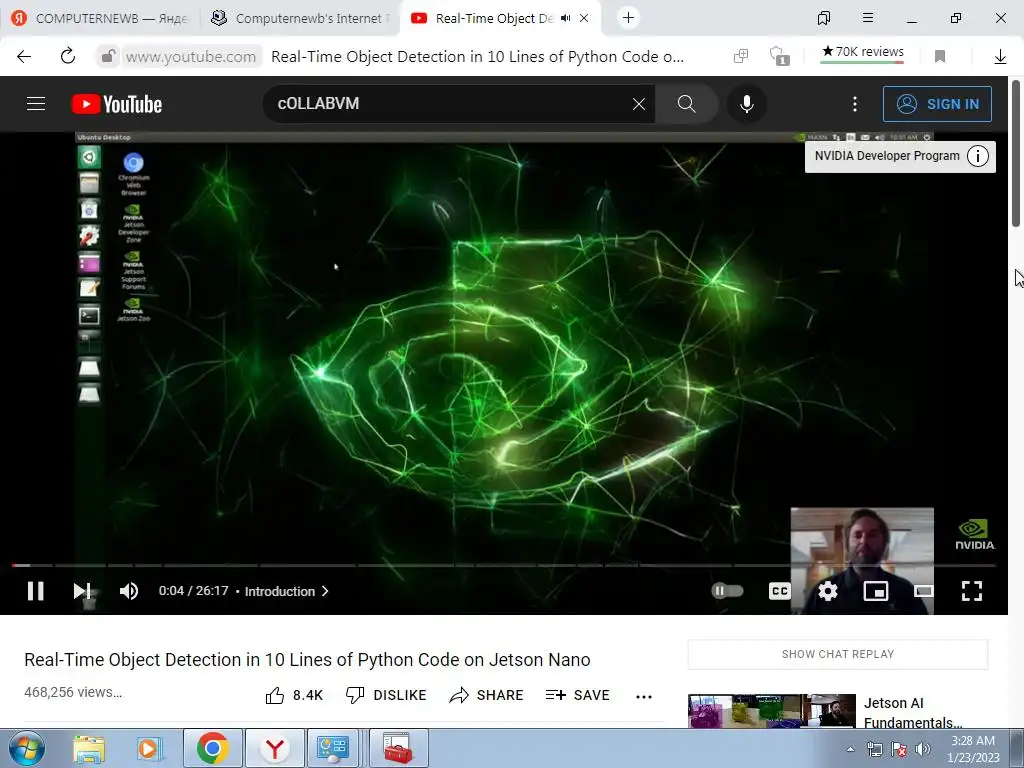Click SHARE below the video
Image resolution: width=1024 pixels, height=768 pixels.
pyautogui.click(x=487, y=696)
